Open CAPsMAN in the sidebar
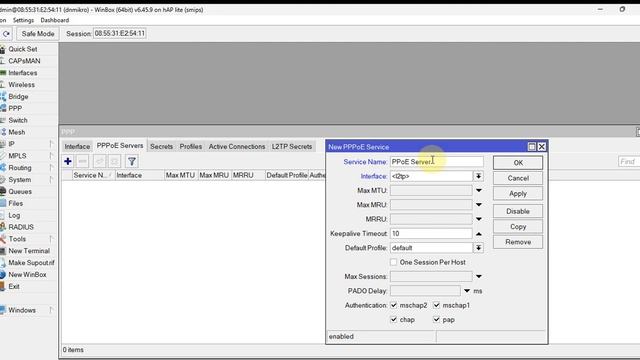 click(x=24, y=61)
